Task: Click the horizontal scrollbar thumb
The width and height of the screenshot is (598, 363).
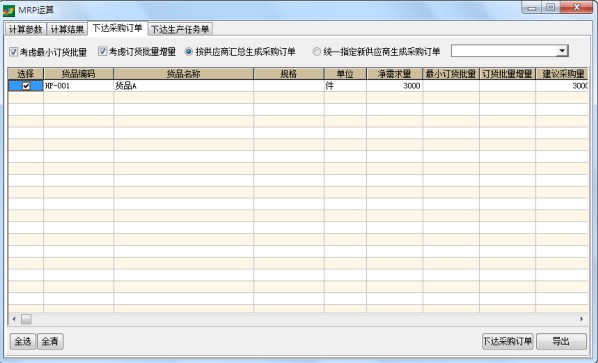Action: tap(26, 319)
